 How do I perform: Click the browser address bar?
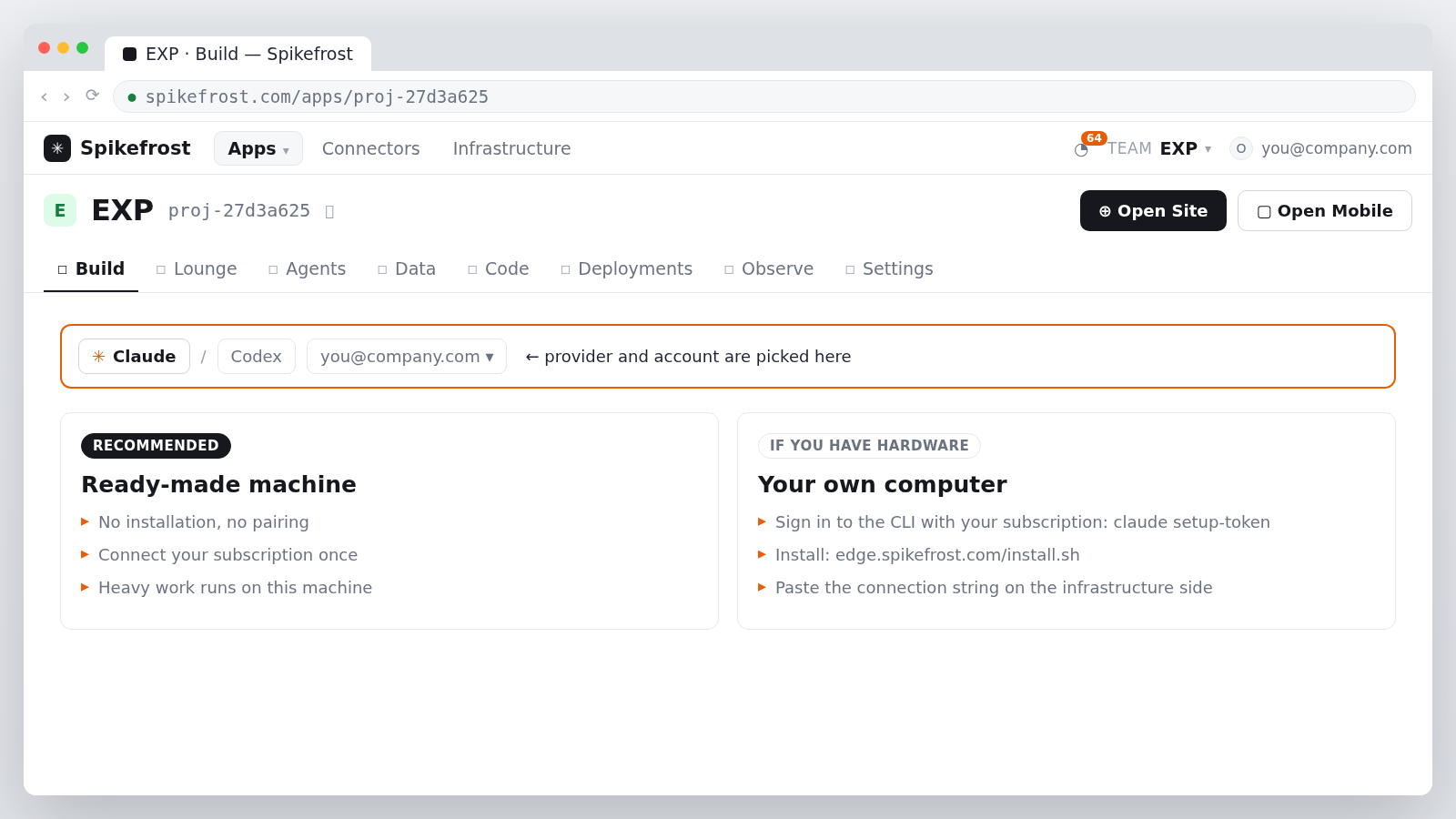pos(763,96)
